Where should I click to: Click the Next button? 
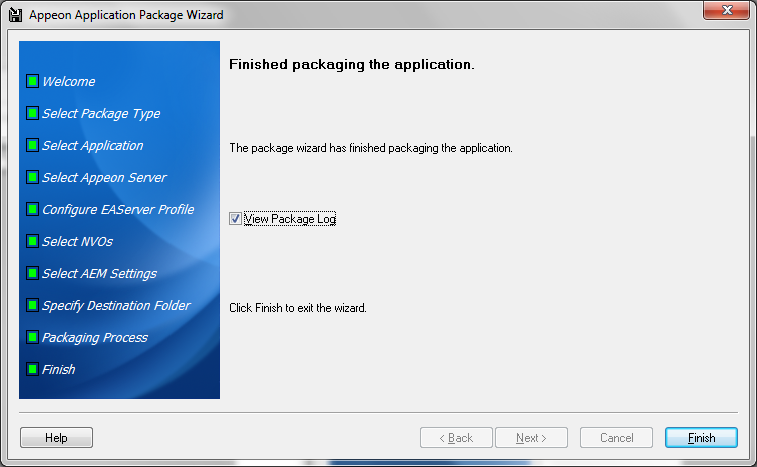(531, 438)
